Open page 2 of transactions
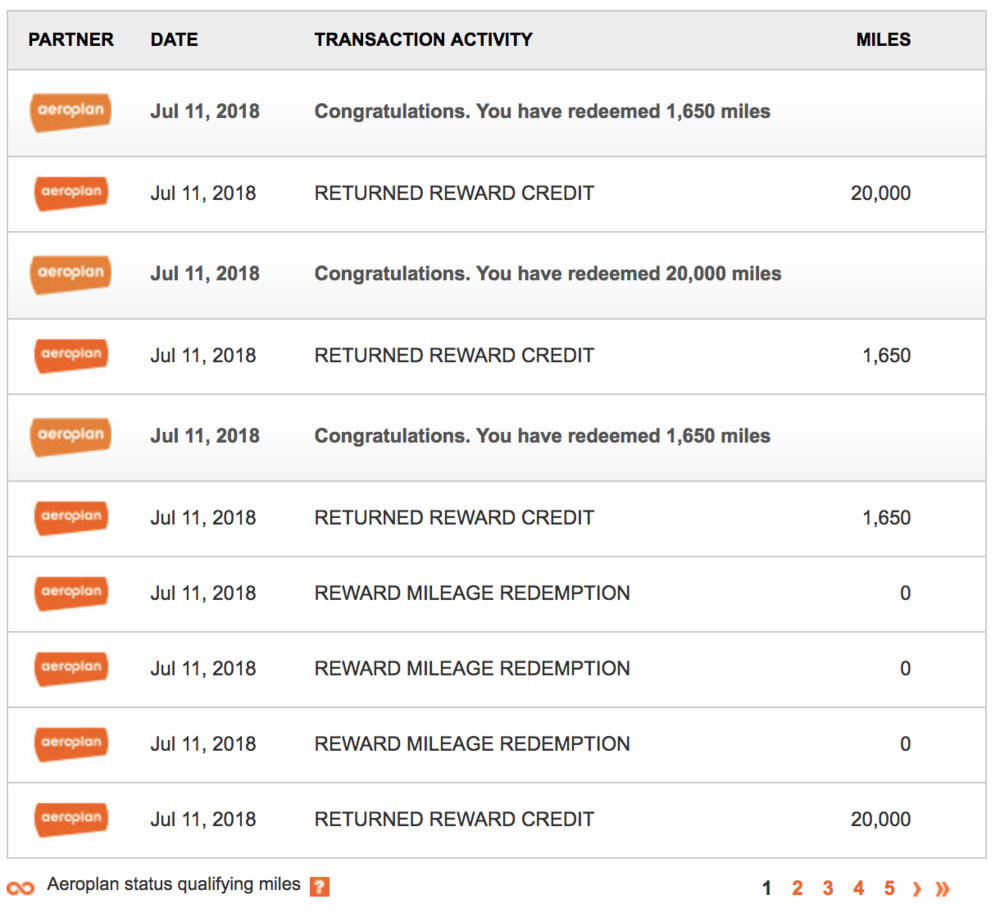Viewport: 1000px width, 913px height. pyautogui.click(x=797, y=888)
